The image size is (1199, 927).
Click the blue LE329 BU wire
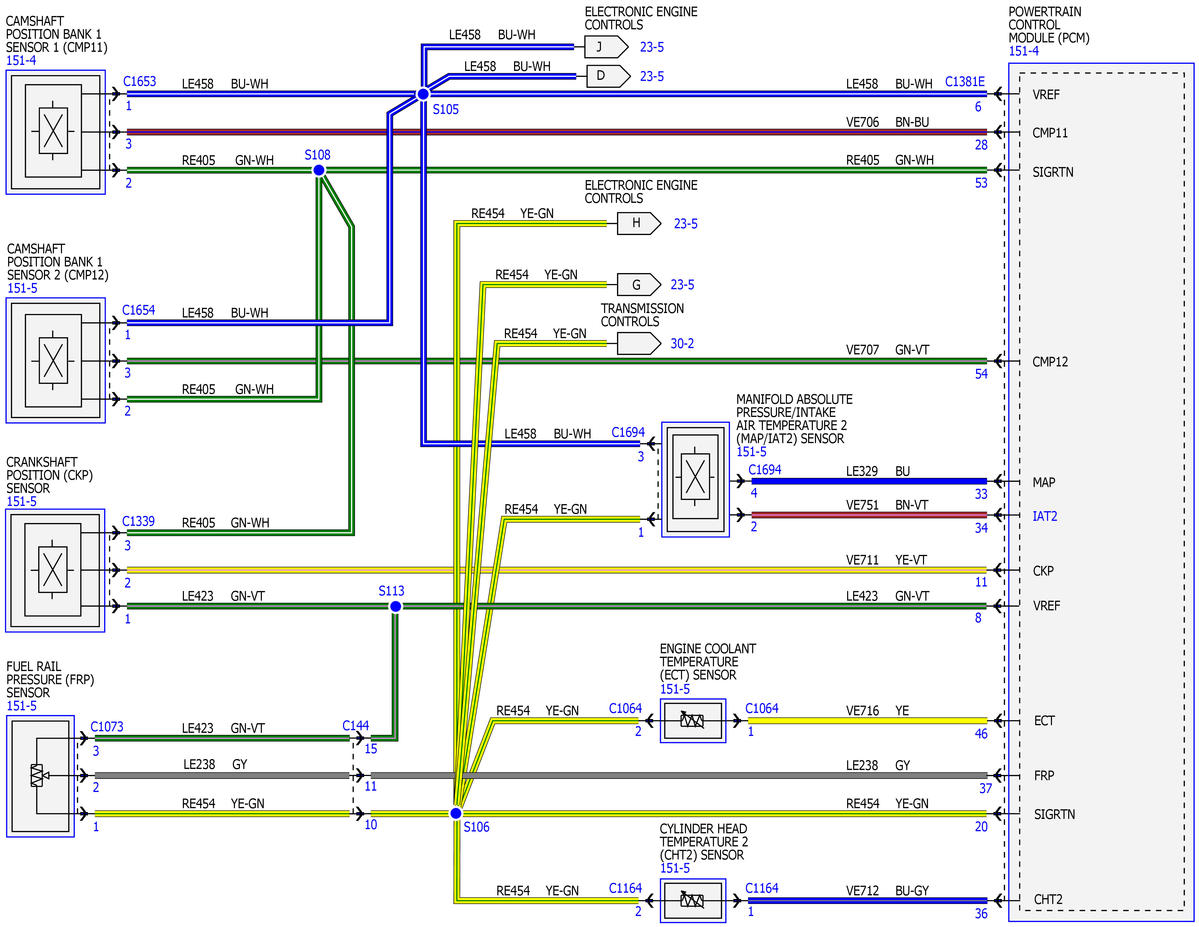pyautogui.click(x=869, y=481)
